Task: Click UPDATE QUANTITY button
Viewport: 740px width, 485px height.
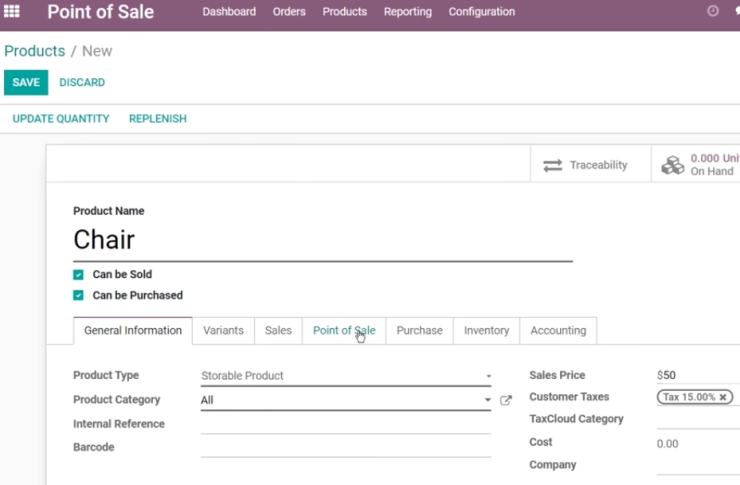Action: pos(61,119)
